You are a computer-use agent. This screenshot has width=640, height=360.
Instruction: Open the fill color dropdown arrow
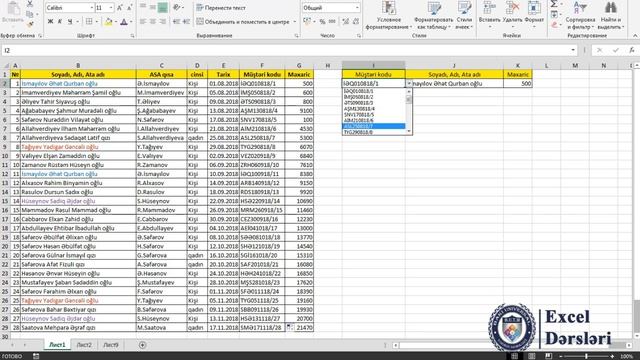tap(115, 22)
